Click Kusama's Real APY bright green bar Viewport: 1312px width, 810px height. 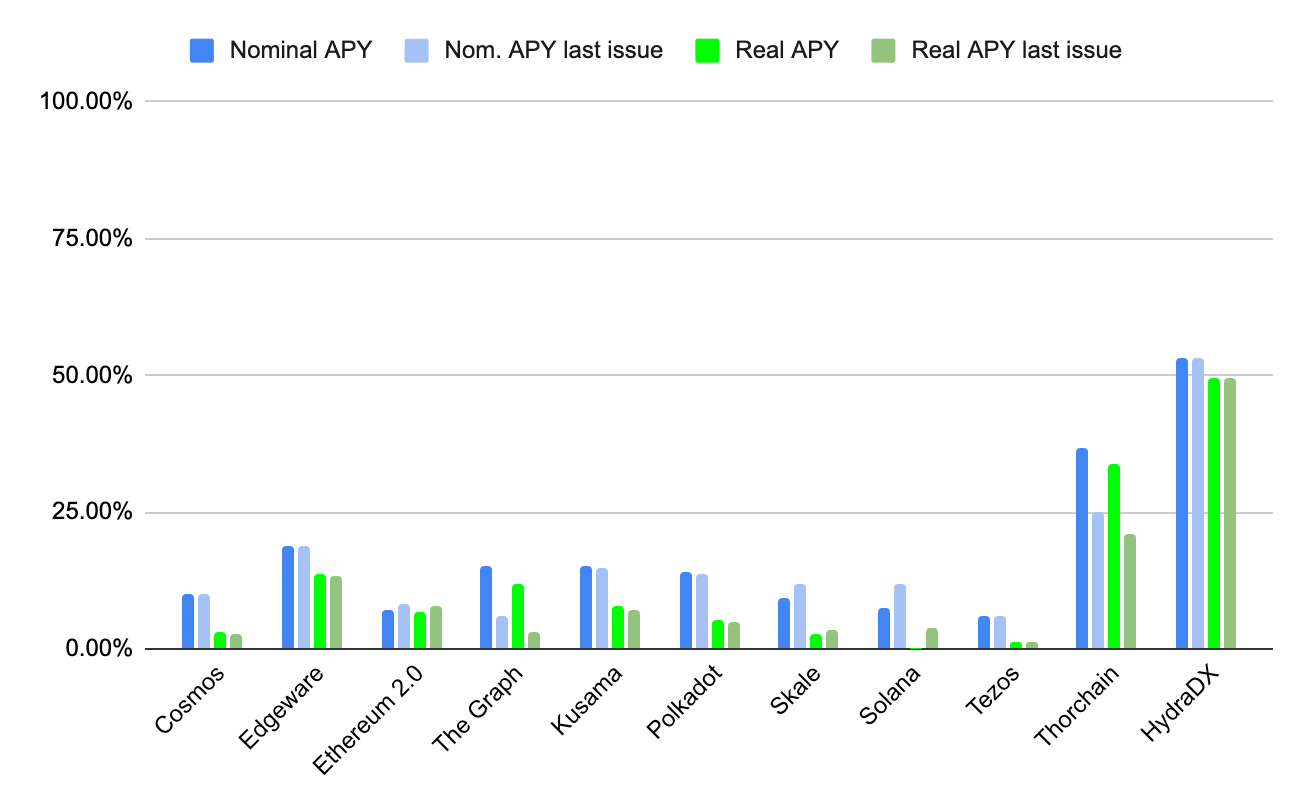[x=618, y=628]
